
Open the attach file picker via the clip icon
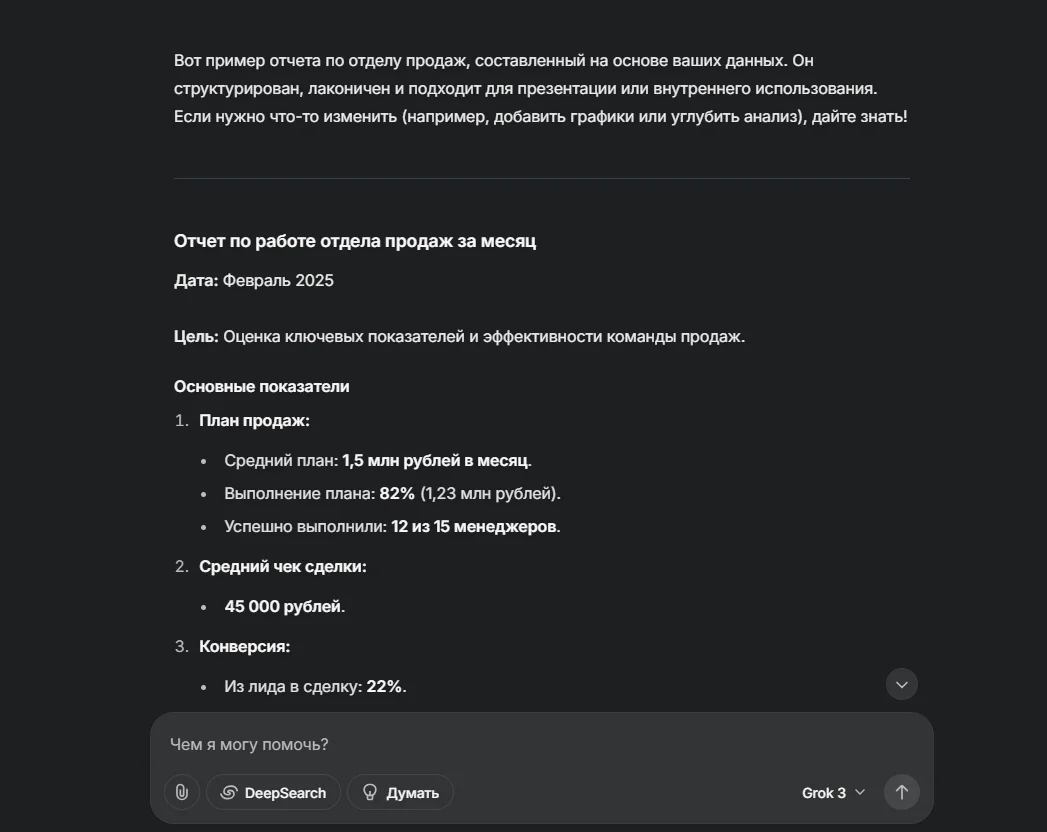tap(181, 792)
